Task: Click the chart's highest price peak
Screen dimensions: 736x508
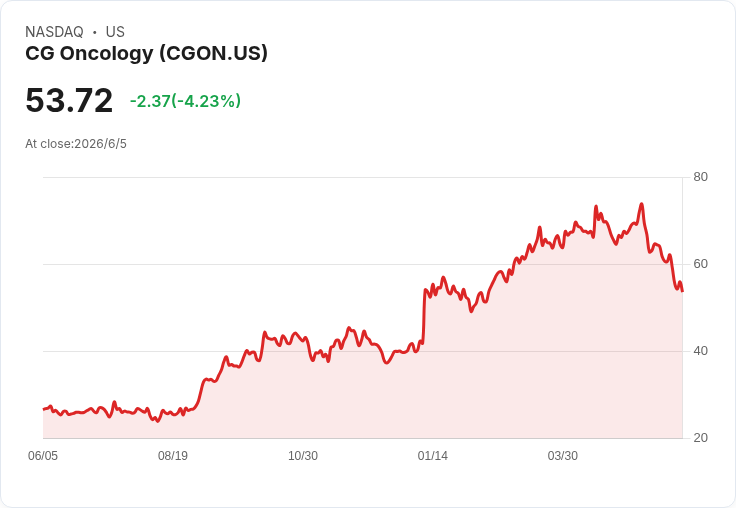Action: tap(641, 204)
